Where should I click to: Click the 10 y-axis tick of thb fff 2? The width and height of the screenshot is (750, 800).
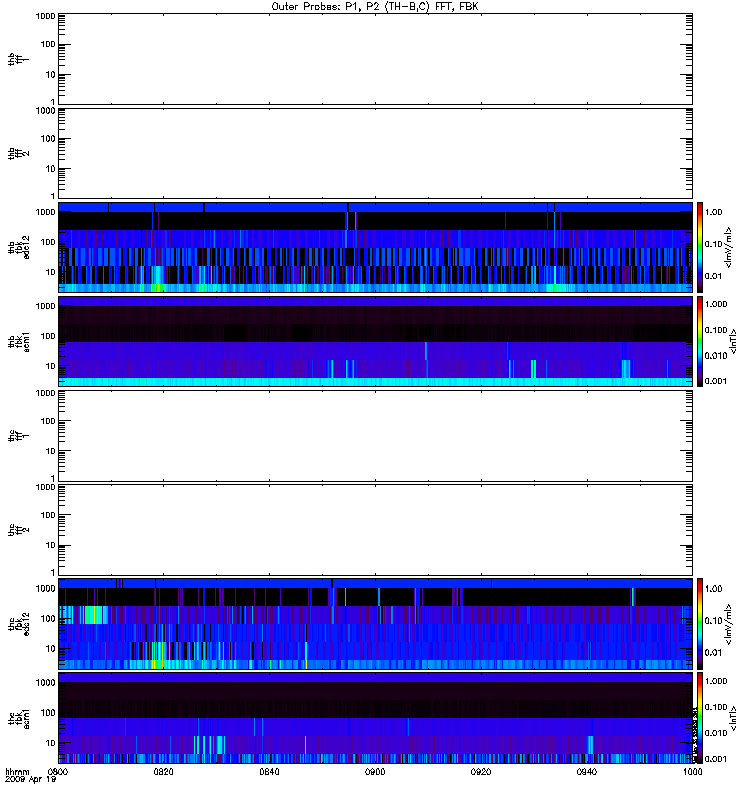click(50, 169)
